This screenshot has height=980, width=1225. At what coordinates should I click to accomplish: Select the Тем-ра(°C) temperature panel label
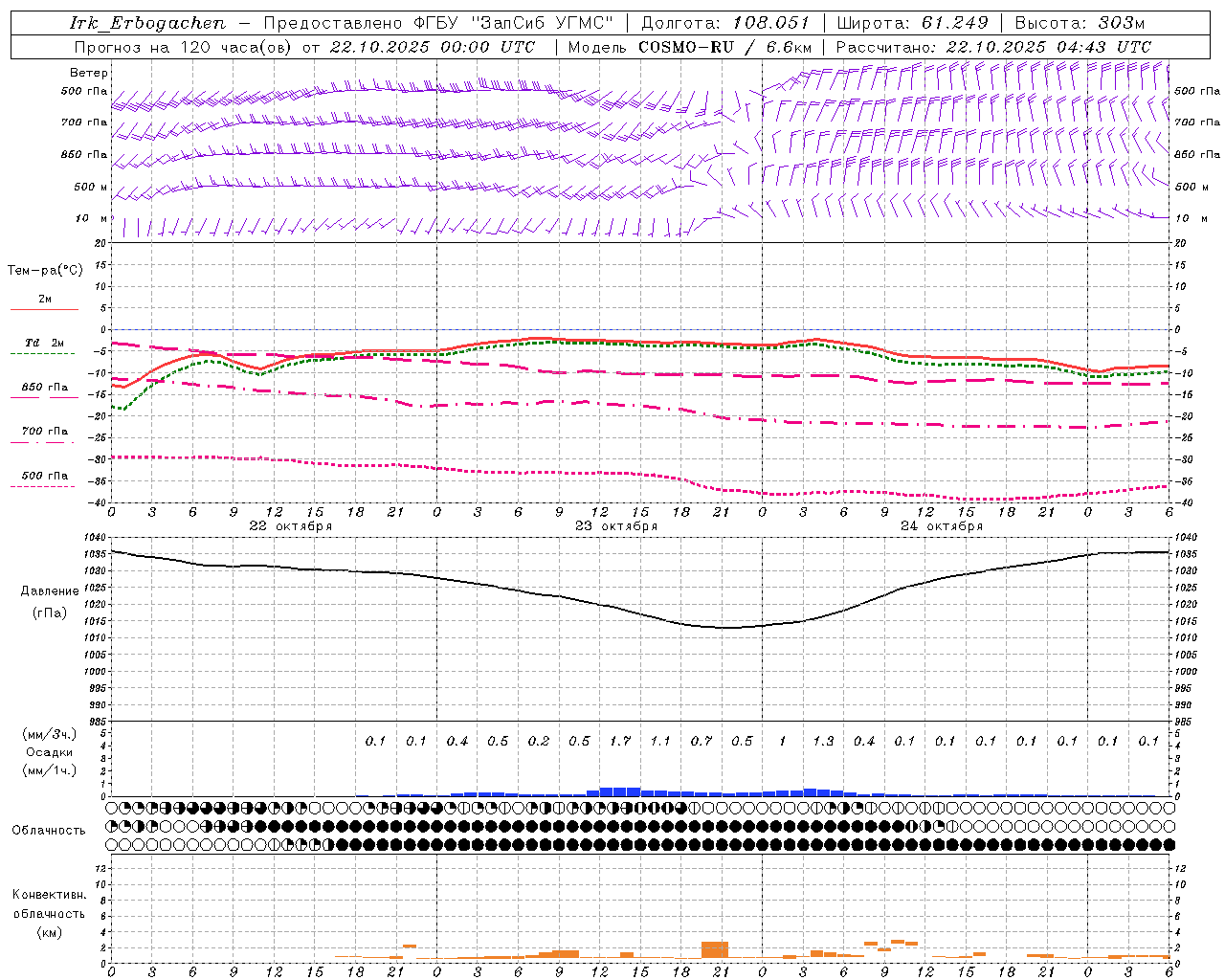[x=45, y=271]
